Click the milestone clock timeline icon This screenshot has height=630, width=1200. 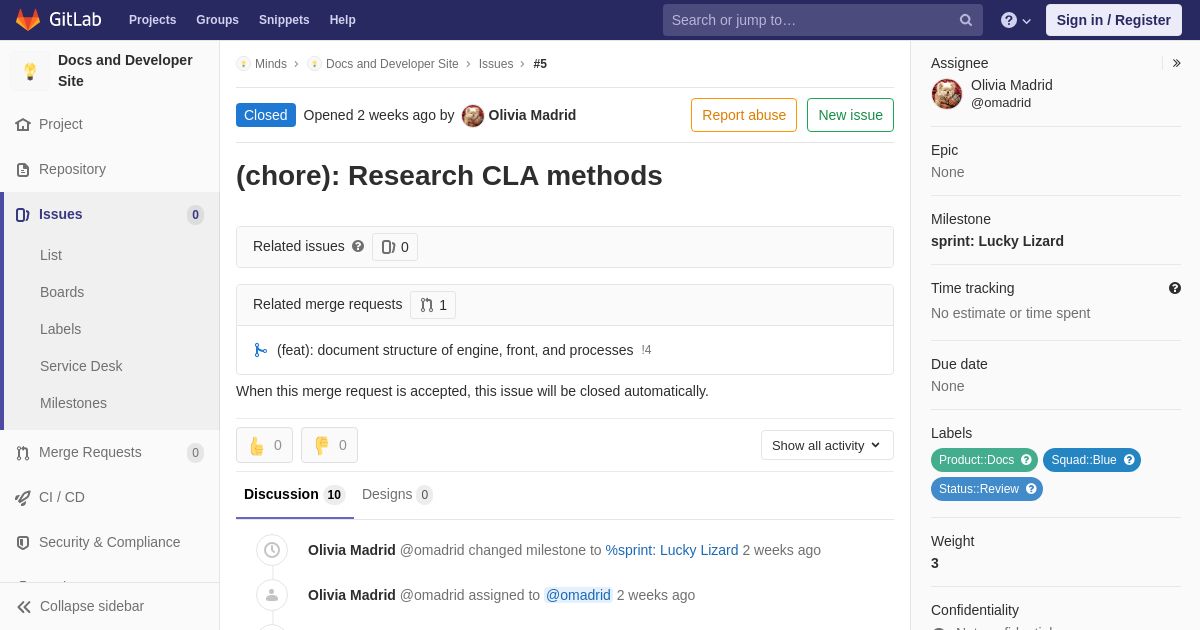[272, 550]
